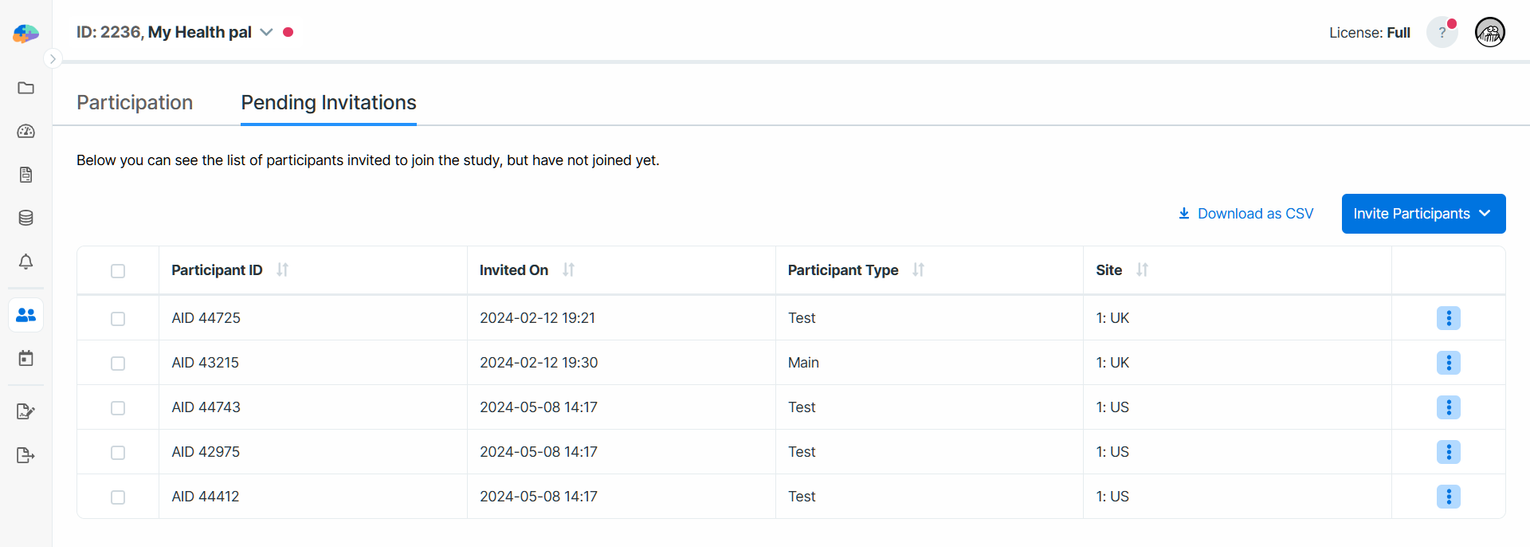The image size is (1530, 547).
Task: Sort by Participant ID arrows icon
Action: coord(282,270)
